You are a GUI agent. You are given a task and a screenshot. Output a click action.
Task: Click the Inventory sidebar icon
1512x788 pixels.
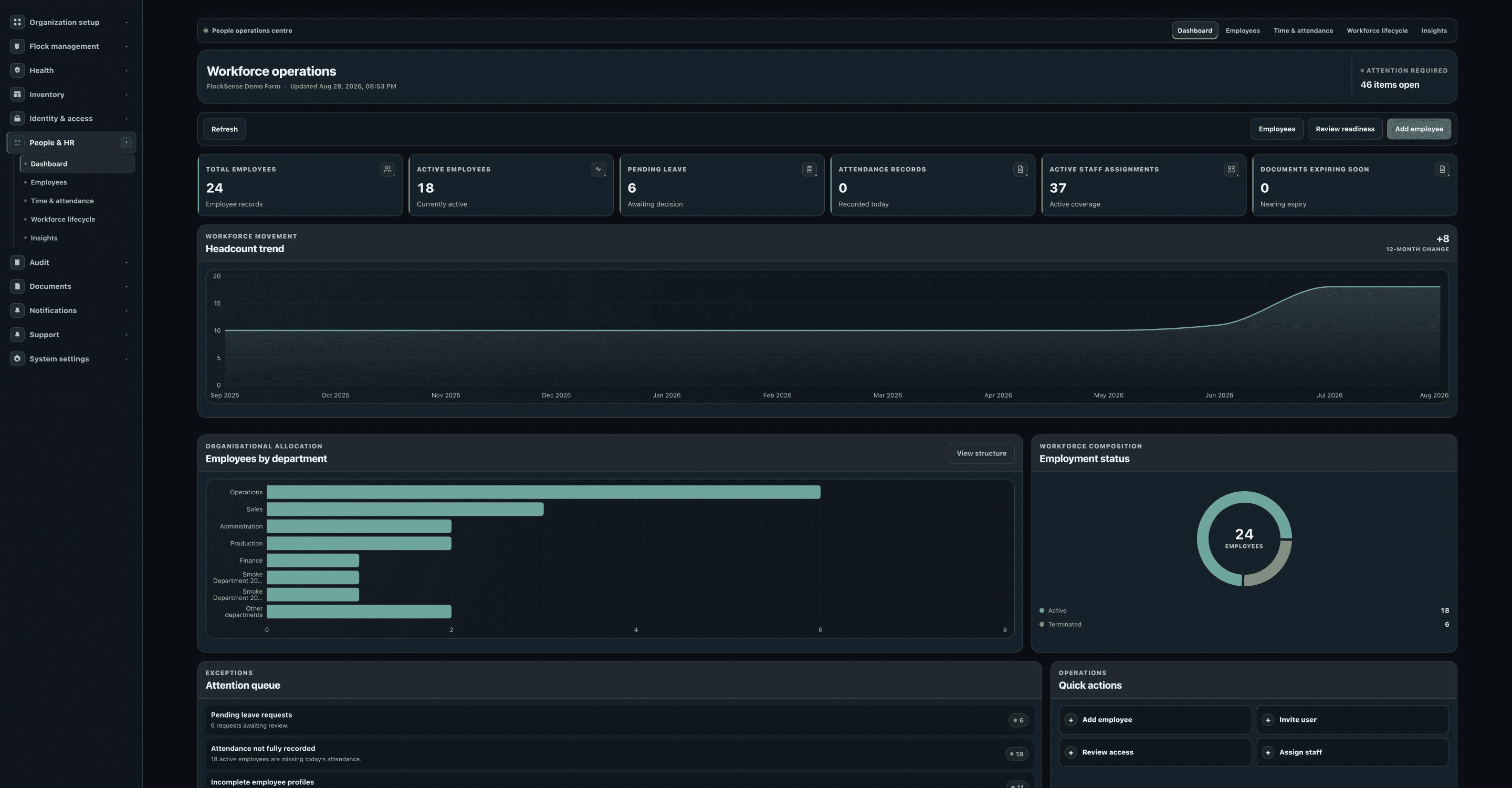17,95
